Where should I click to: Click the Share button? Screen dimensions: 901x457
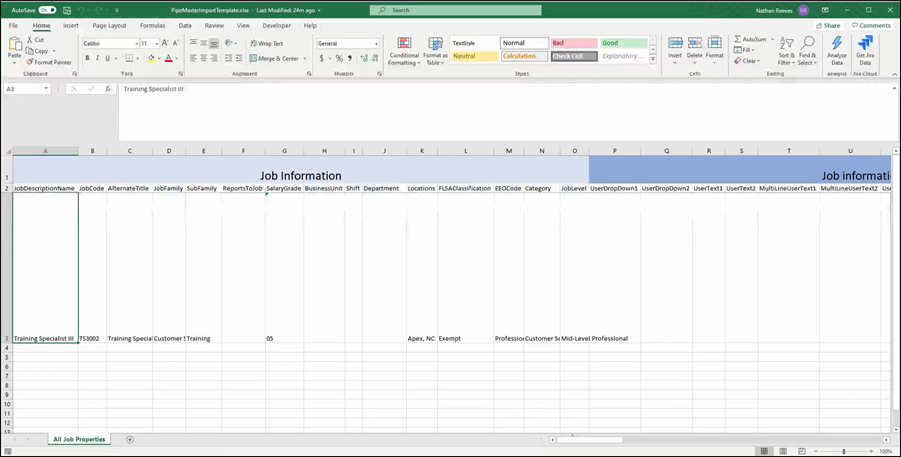coord(828,25)
